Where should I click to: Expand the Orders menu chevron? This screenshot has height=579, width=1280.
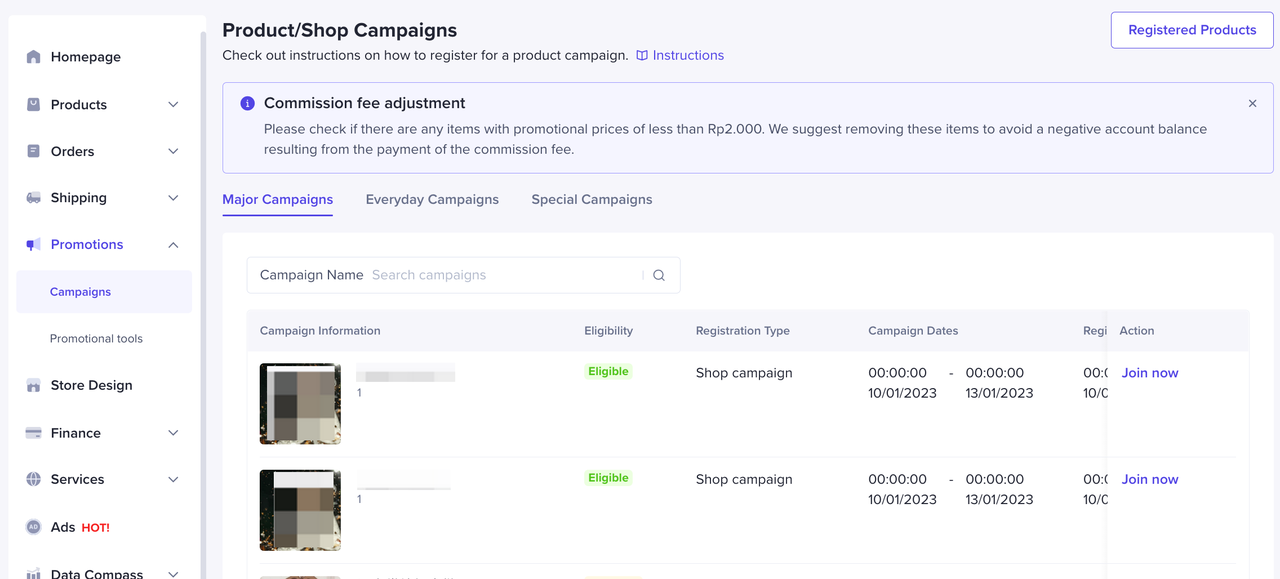click(173, 151)
